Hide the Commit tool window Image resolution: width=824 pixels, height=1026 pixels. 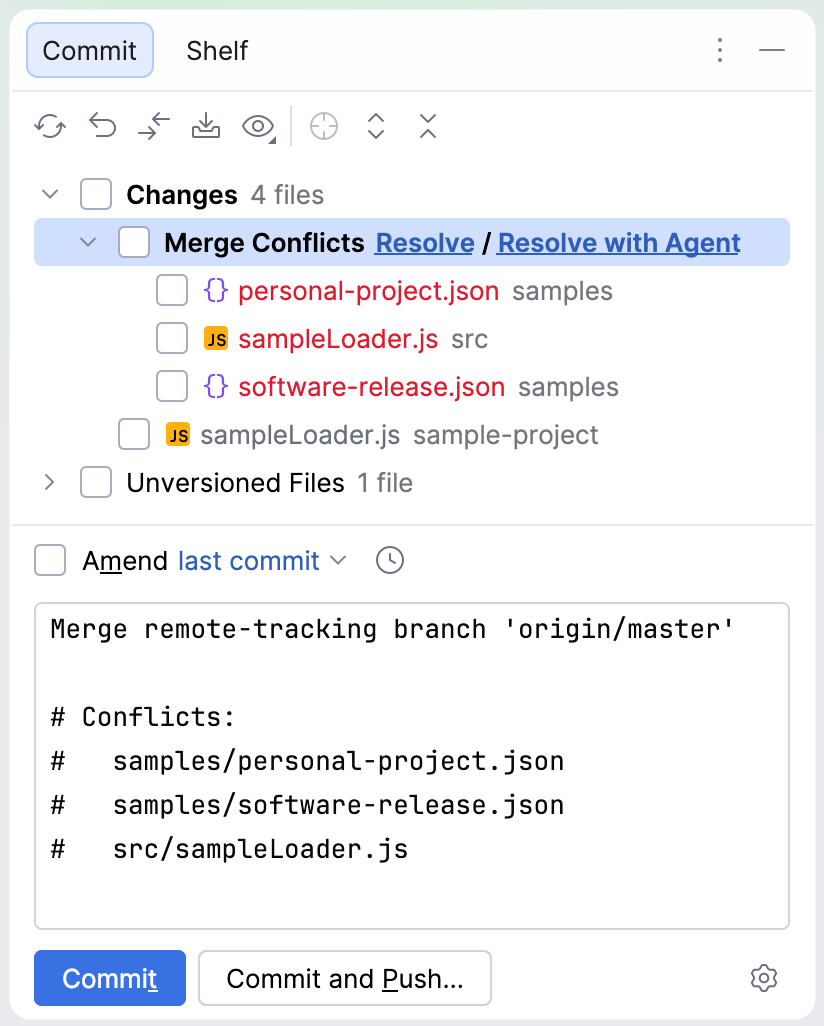pyautogui.click(x=772, y=50)
